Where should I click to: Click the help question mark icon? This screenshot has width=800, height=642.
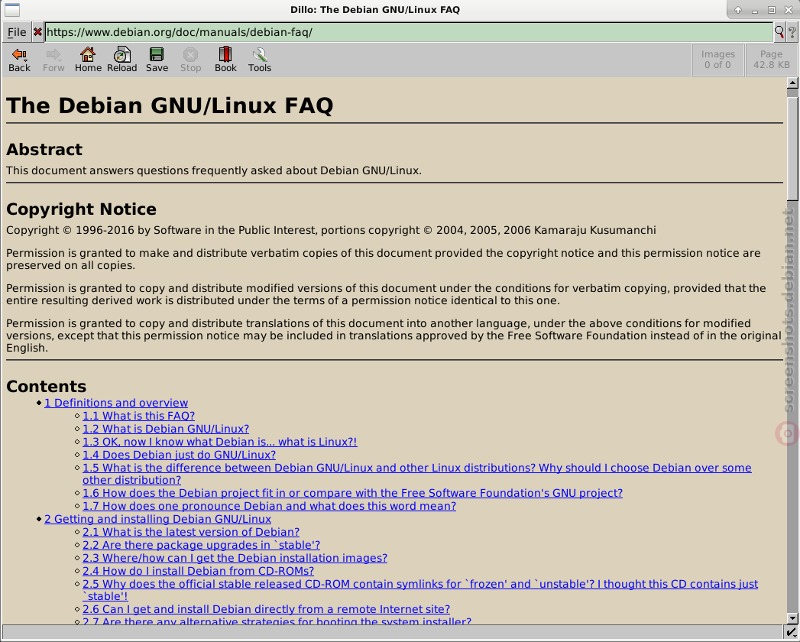792,32
